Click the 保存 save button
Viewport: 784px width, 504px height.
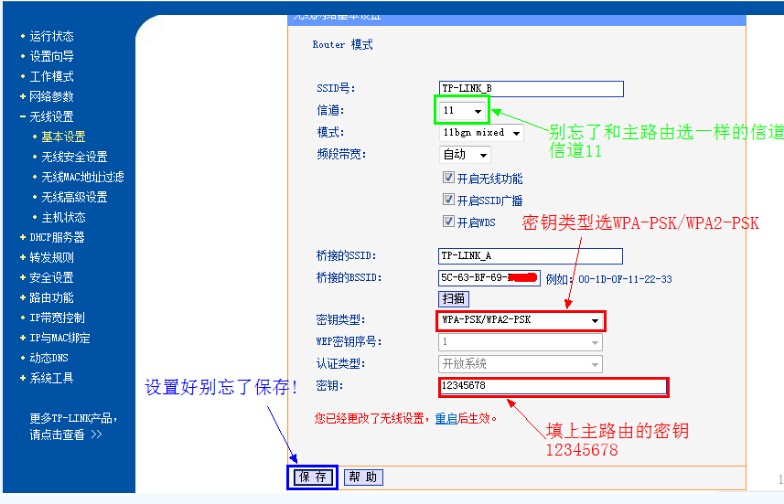tap(312, 477)
